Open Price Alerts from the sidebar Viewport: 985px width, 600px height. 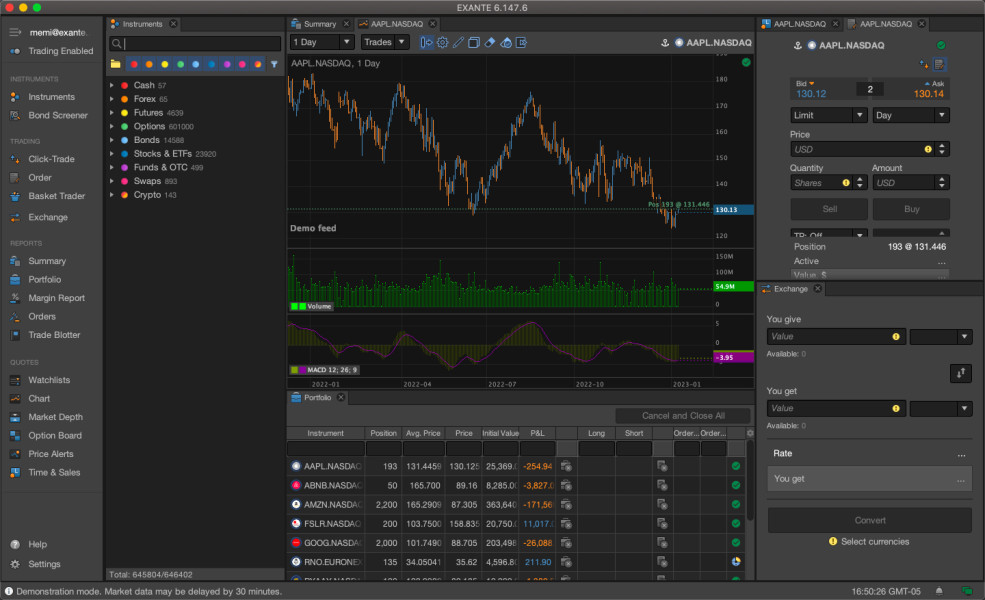pos(50,454)
